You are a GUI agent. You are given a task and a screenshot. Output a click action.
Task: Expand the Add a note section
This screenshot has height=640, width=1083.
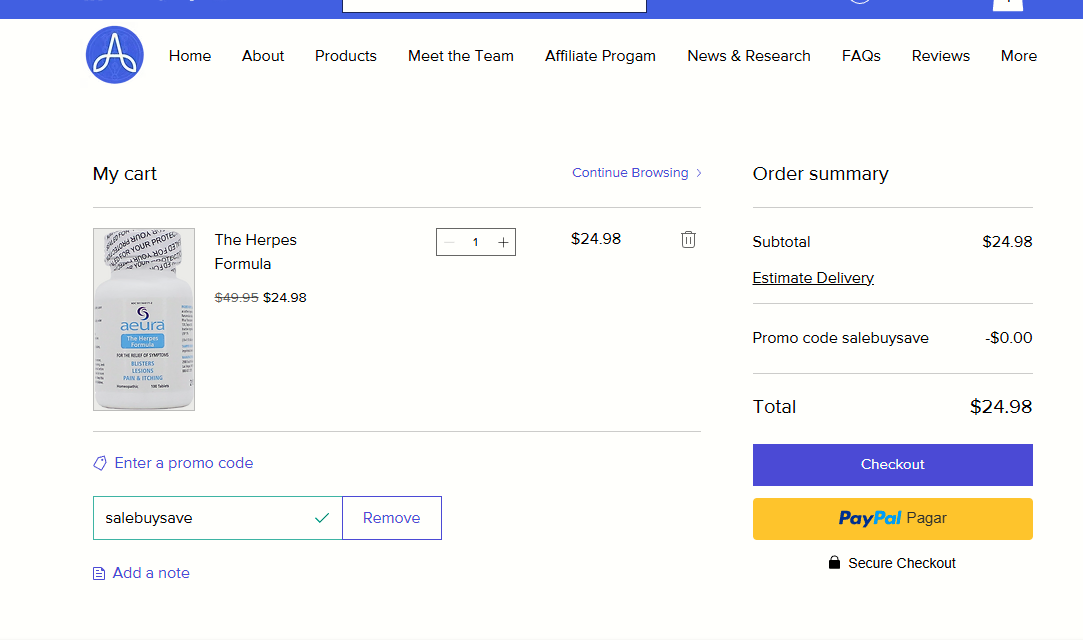click(x=151, y=573)
